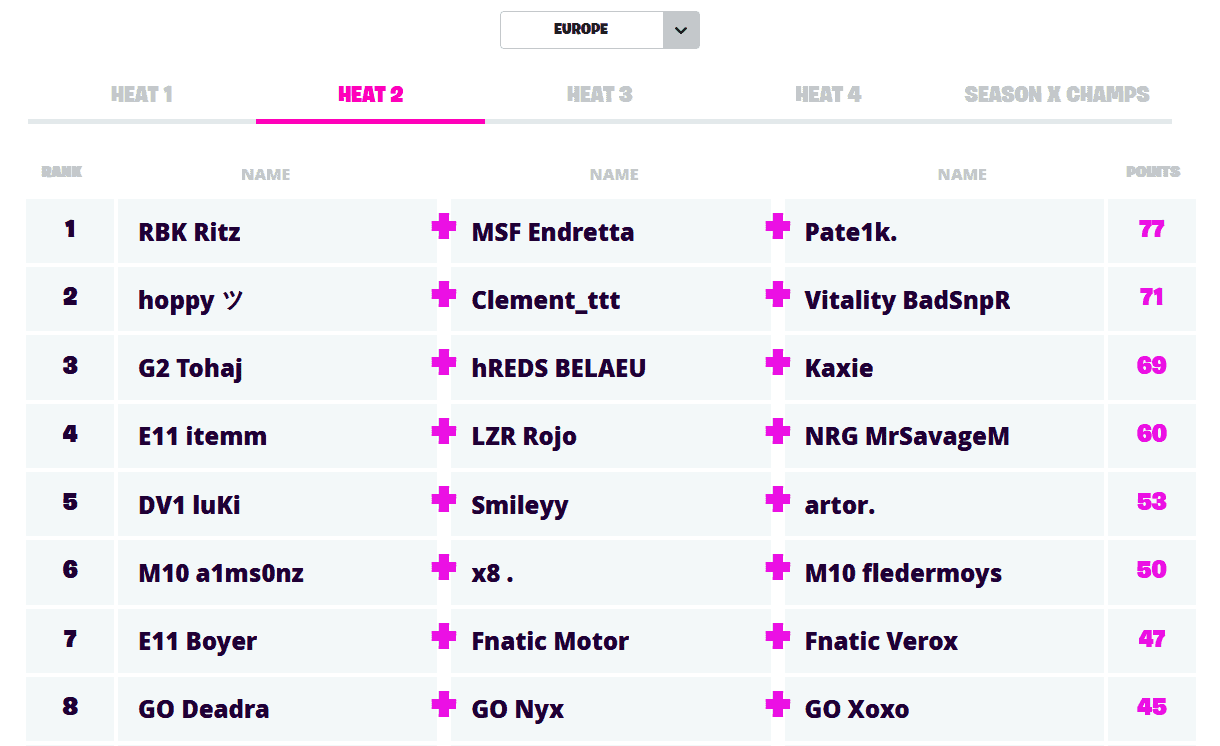The image size is (1220, 746).
Task: Click the plus icon after RBK Ritz
Action: coord(444,228)
